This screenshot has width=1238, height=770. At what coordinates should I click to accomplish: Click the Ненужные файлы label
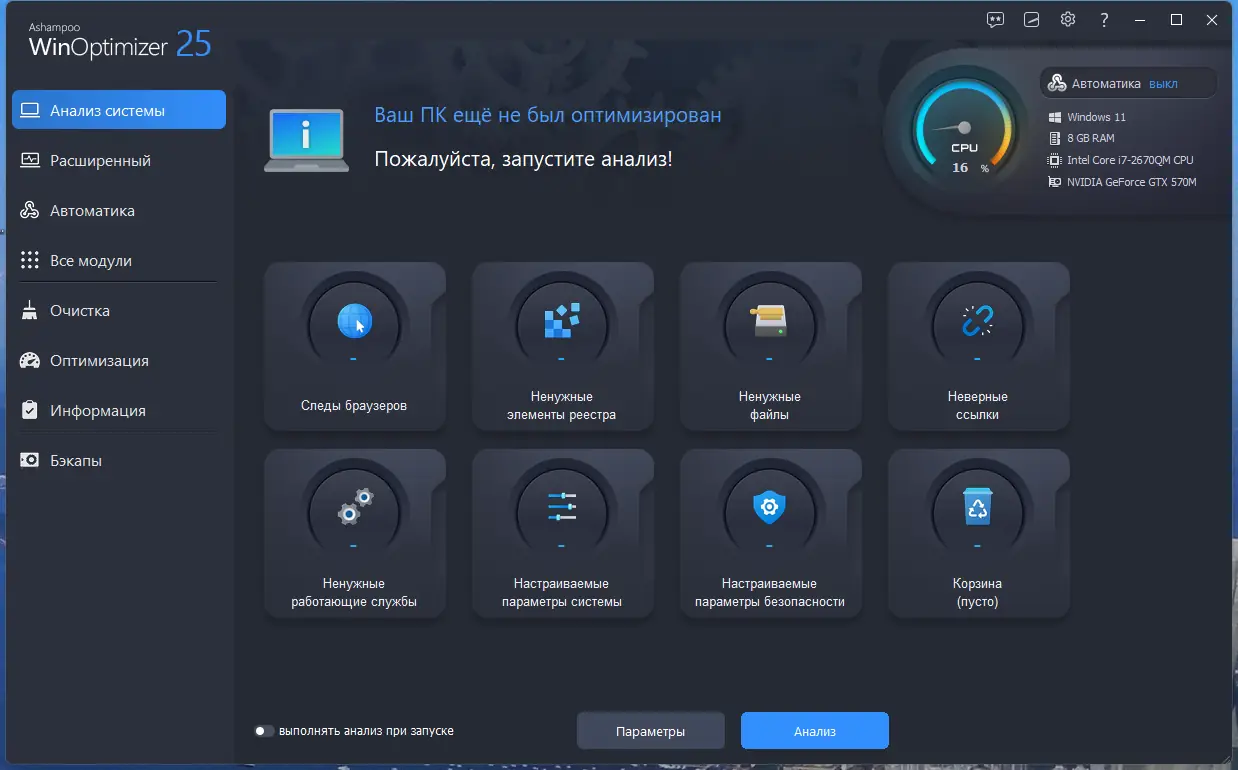(770, 406)
